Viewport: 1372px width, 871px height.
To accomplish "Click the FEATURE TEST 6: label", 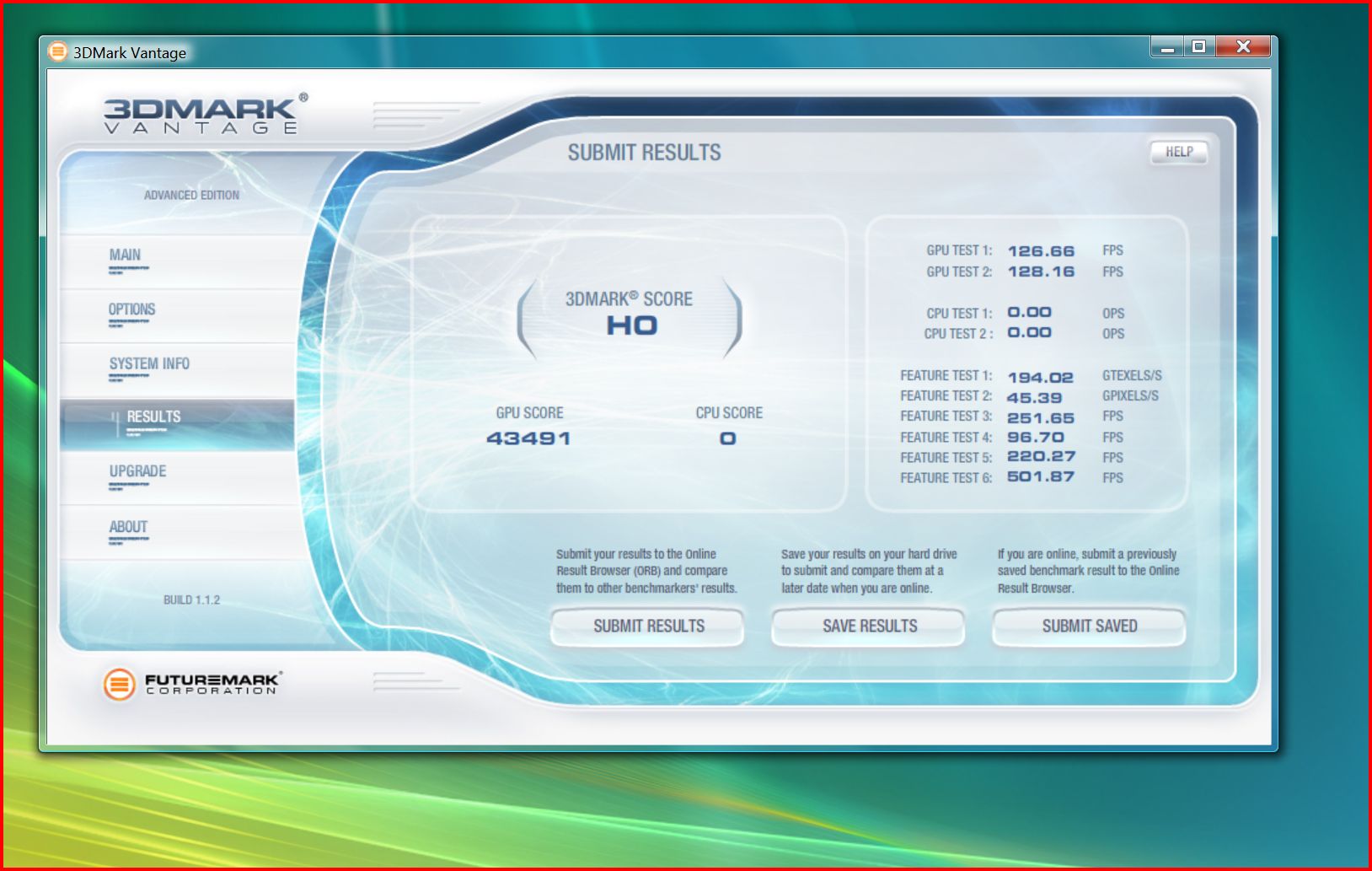I will tap(946, 478).
